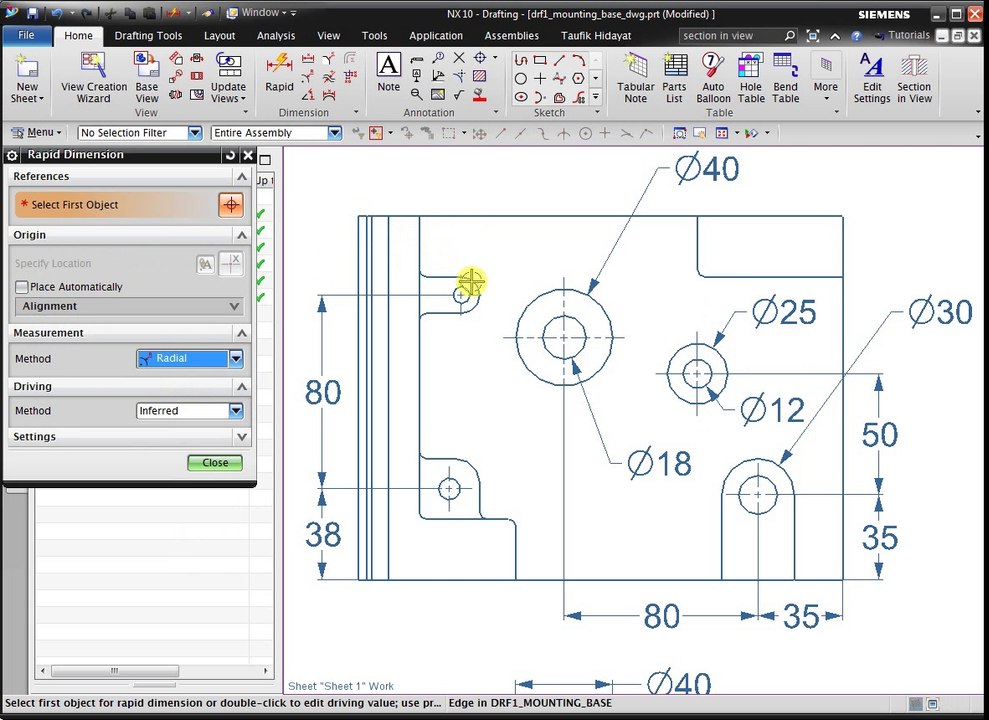Click the Close button in dialog
Image resolution: width=989 pixels, height=720 pixels.
(215, 463)
